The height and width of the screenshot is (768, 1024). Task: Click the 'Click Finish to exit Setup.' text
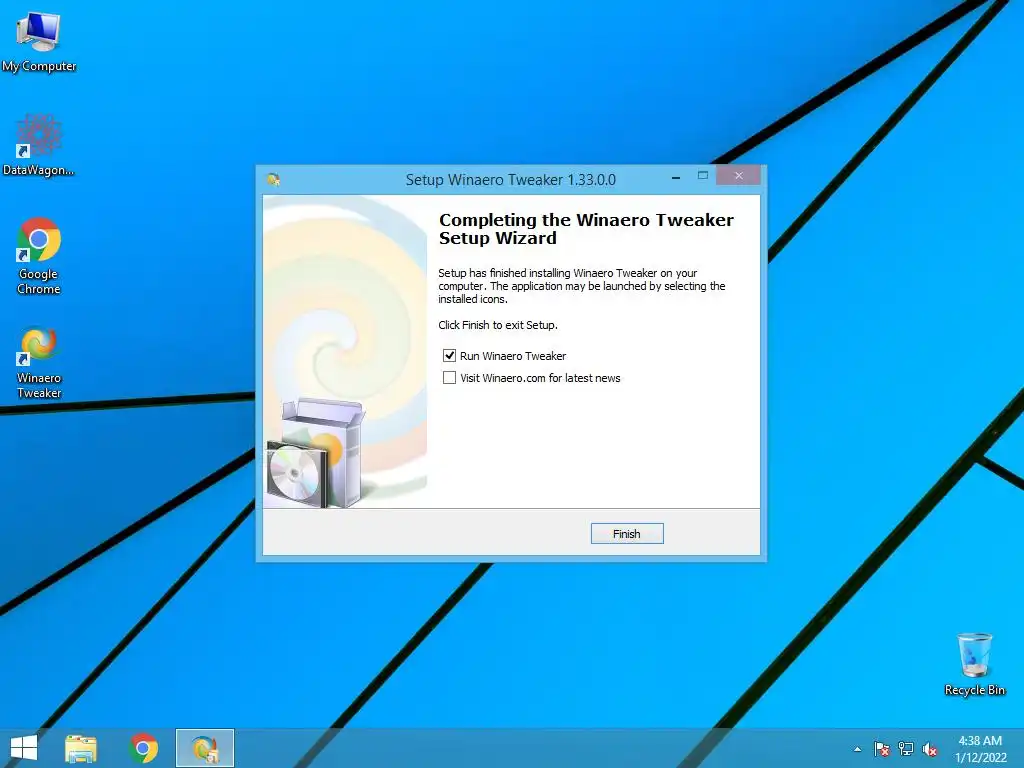(498, 325)
